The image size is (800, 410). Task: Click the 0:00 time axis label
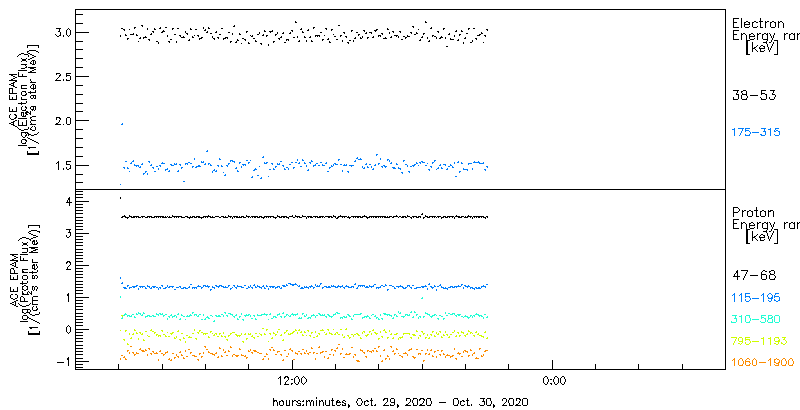pyautogui.click(x=553, y=381)
